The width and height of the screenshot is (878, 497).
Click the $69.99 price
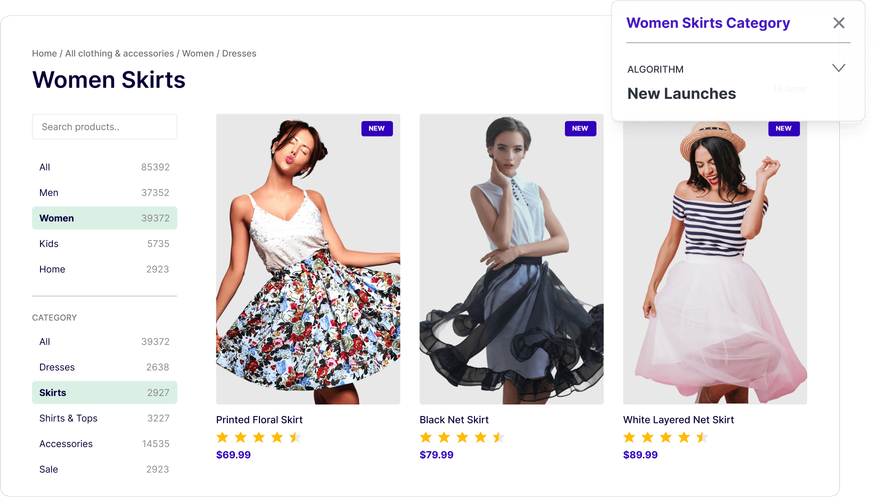click(233, 455)
